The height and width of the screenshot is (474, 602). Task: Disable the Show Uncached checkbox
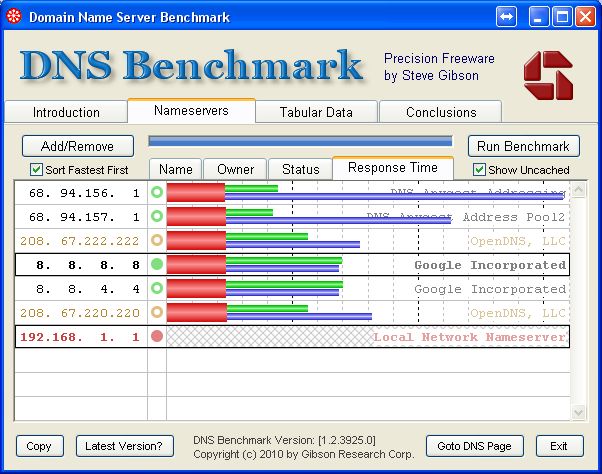coord(480,170)
